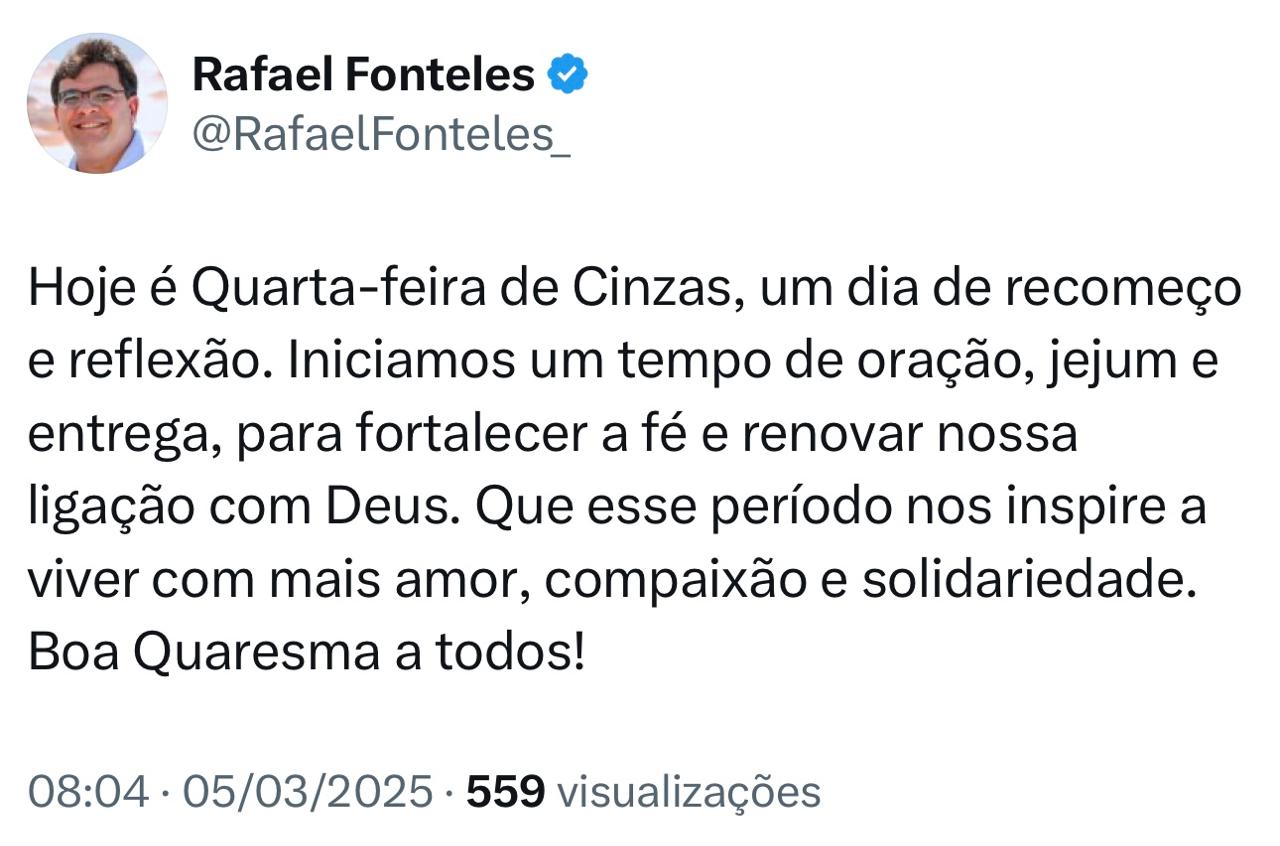
Task: Open Rafael Fonteles' profile picture
Action: click(96, 103)
